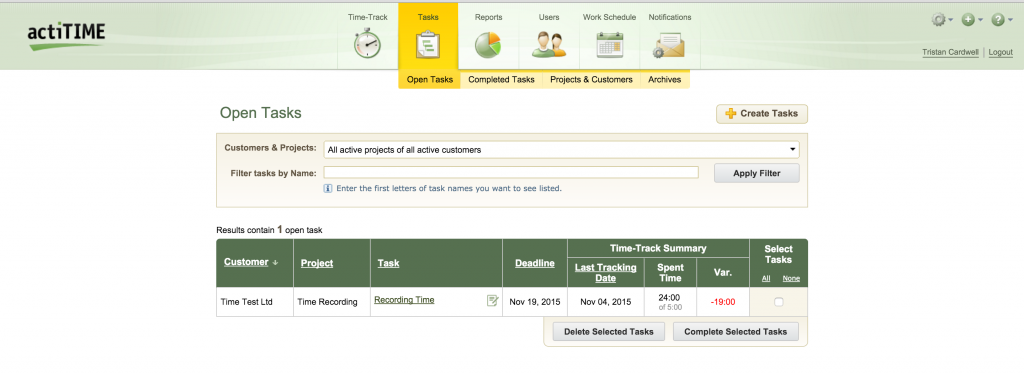Click the 24:00 spent time value
This screenshot has height=373, width=1024.
point(670,297)
